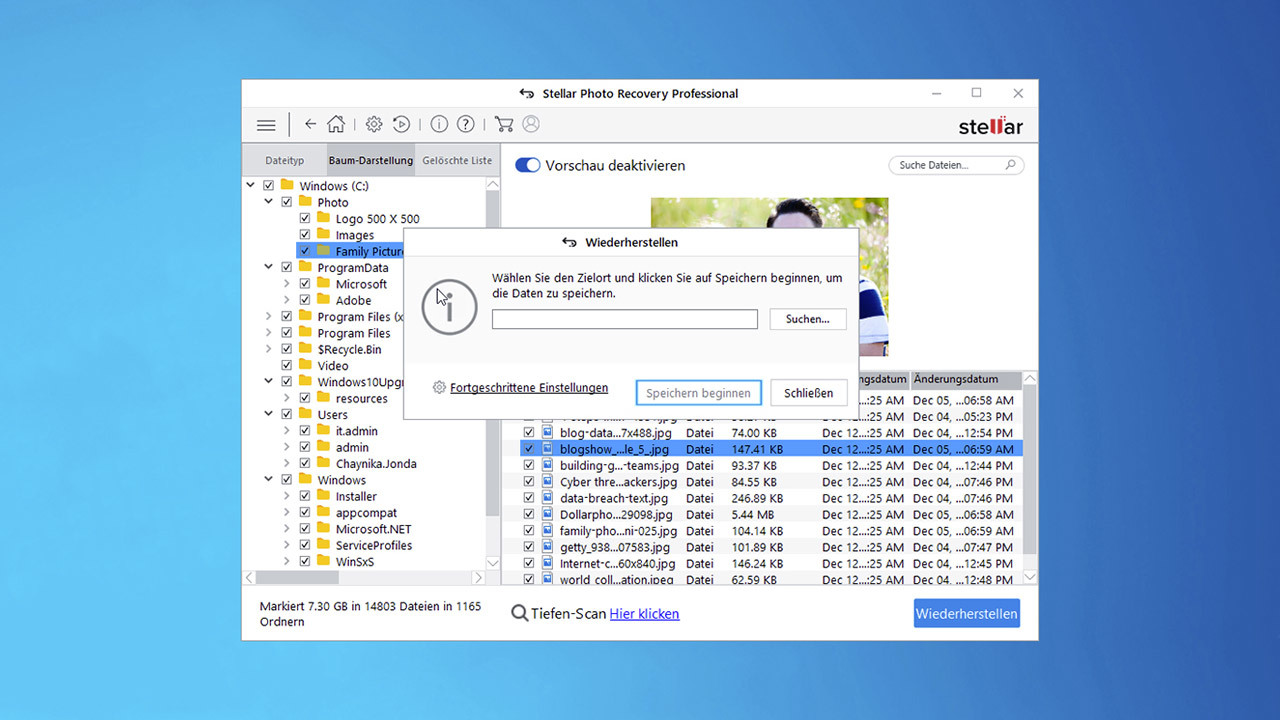
Task: Select the blogshow_...le_5_.jpg file row
Action: pyautogui.click(x=771, y=449)
